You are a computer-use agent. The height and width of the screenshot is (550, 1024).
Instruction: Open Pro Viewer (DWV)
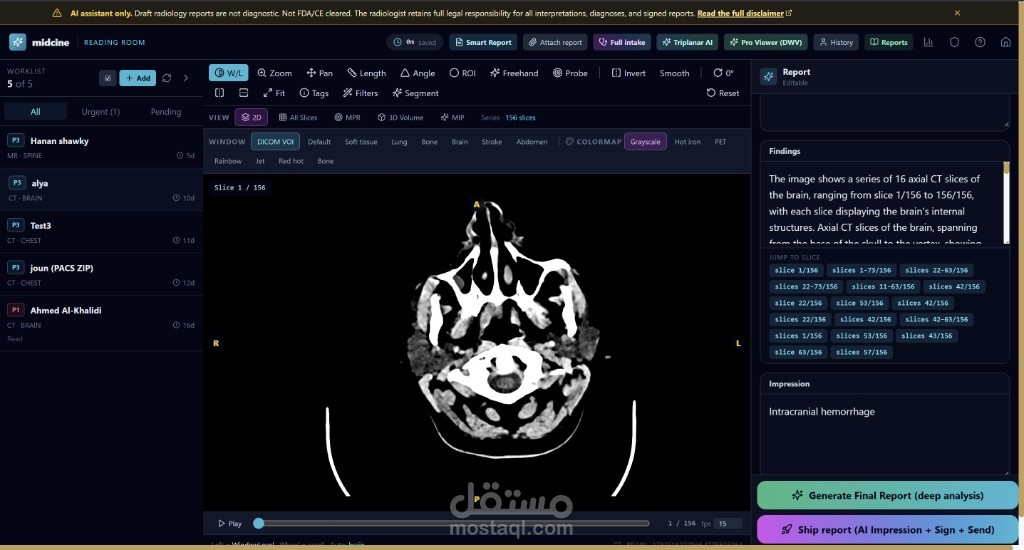point(765,42)
